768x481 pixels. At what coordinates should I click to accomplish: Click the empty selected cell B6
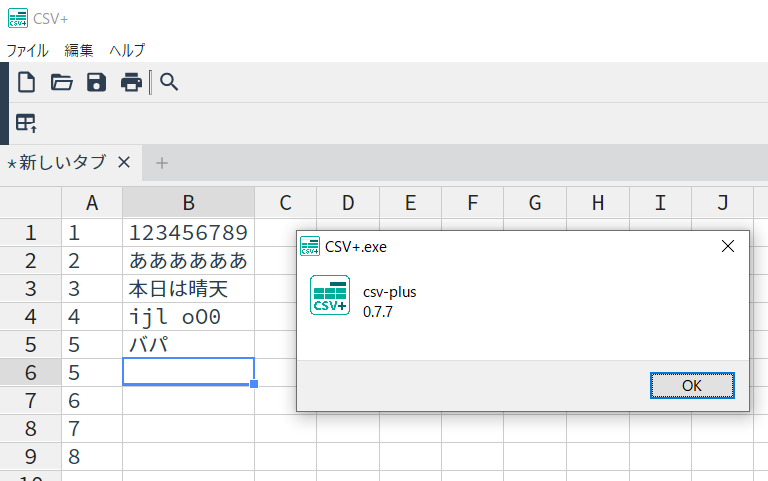(188, 372)
